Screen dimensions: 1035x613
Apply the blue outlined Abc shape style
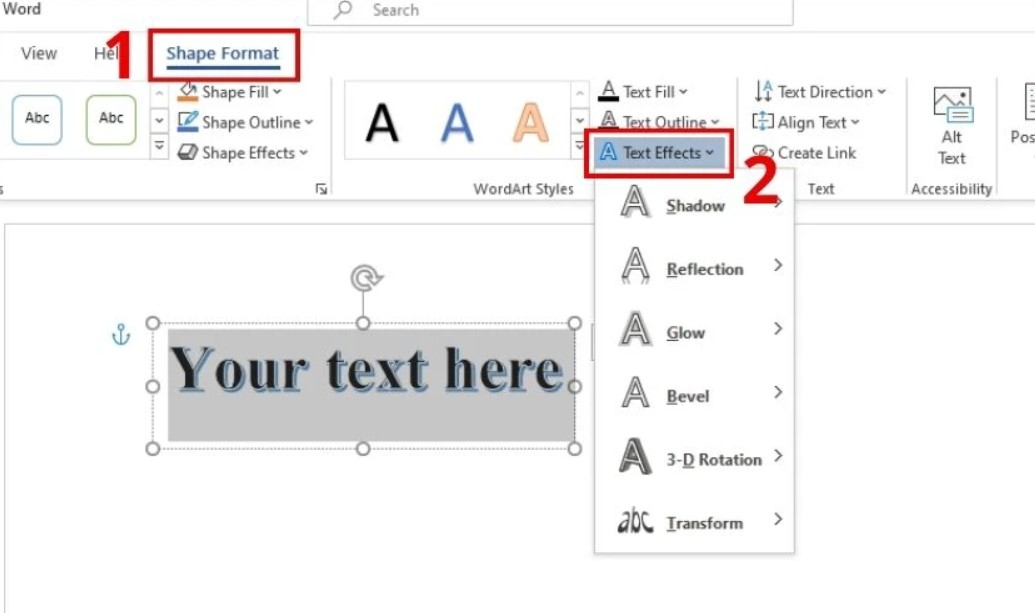pos(37,119)
